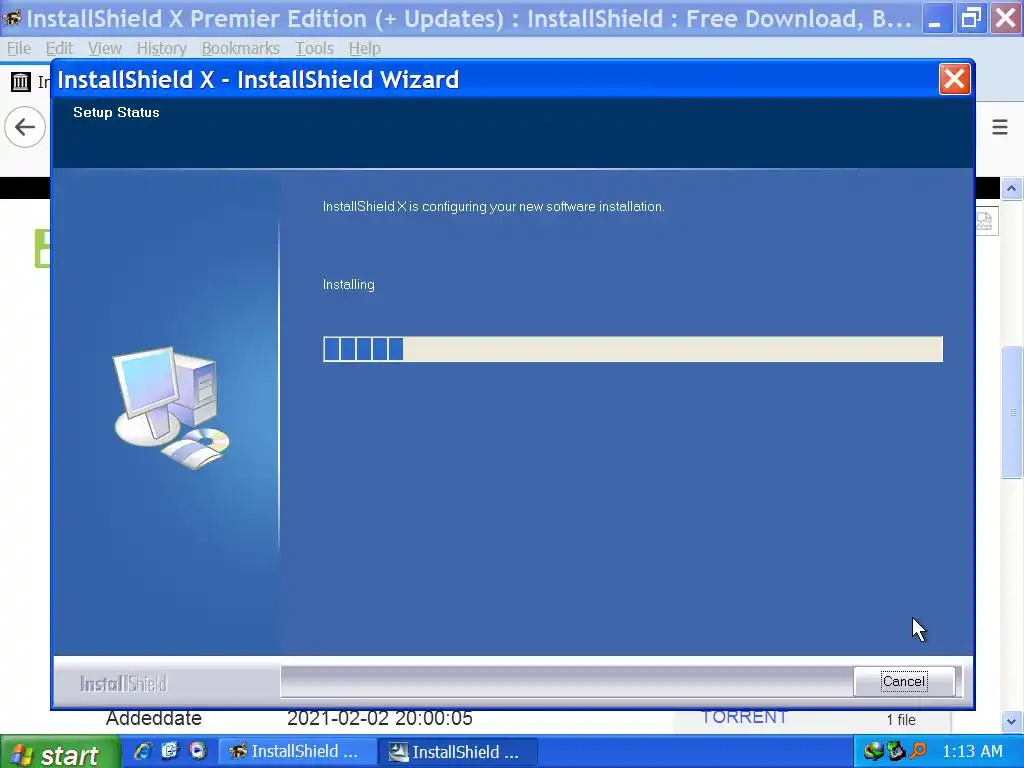
Task: Open the Bookmarks menu in browser
Action: pyautogui.click(x=240, y=48)
